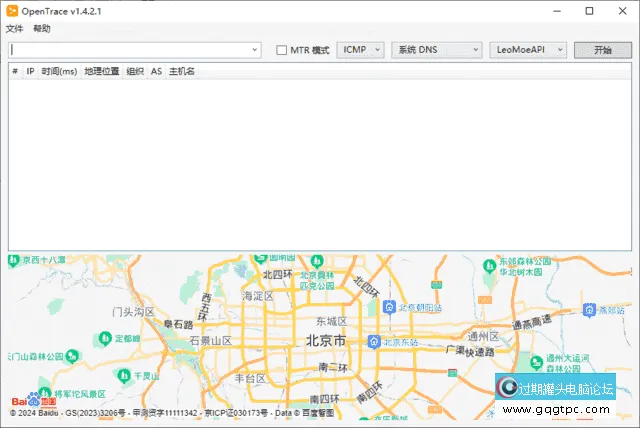Open the 文件 menu
640x428 pixels.
(14, 29)
